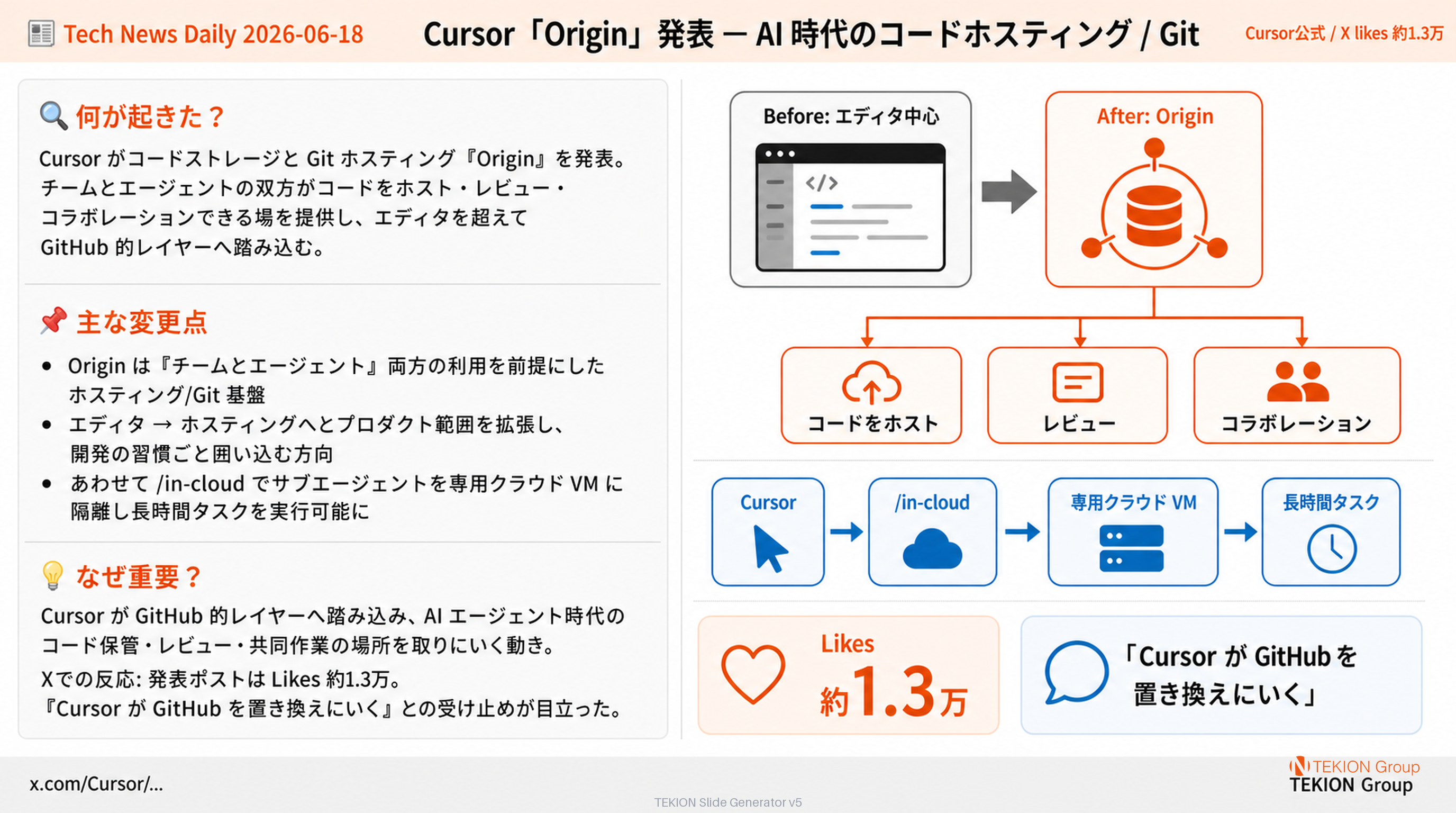Viewport: 1456px width, 813px height.
Task: Click the blue speech bubble icon
Action: [x=1076, y=672]
